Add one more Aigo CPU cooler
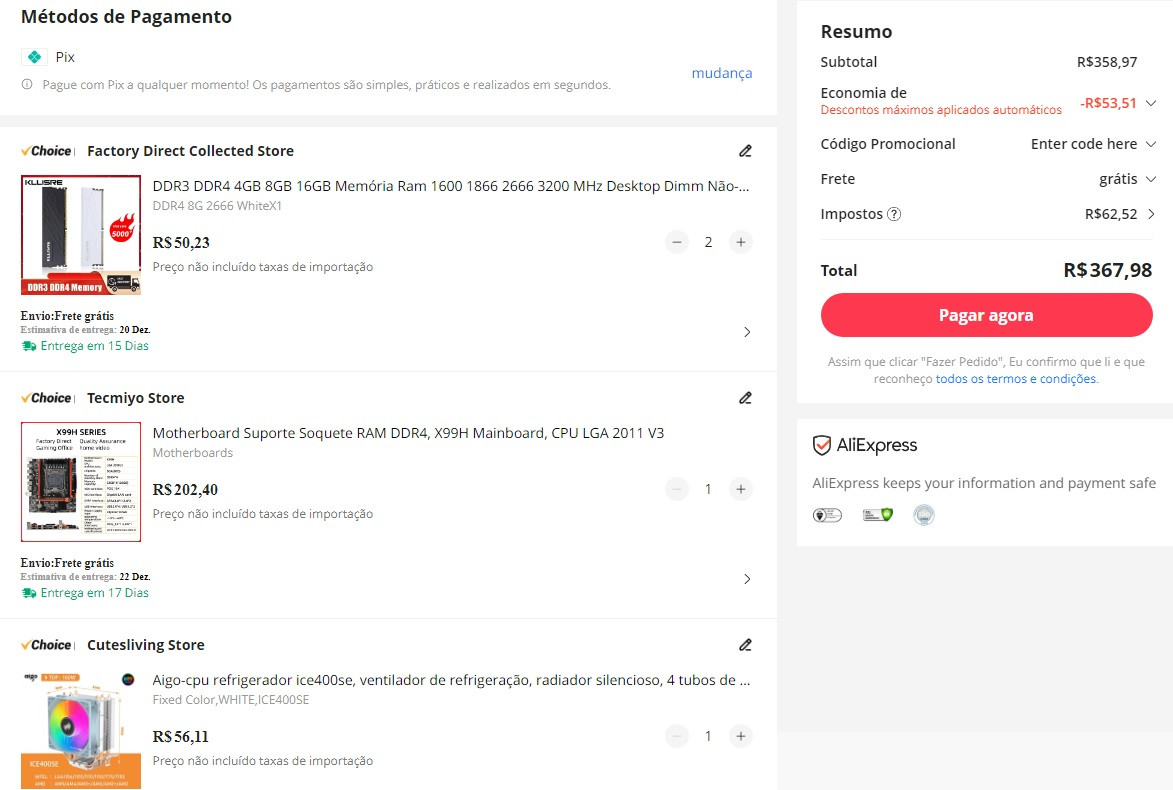The image size is (1173, 790). 740,736
